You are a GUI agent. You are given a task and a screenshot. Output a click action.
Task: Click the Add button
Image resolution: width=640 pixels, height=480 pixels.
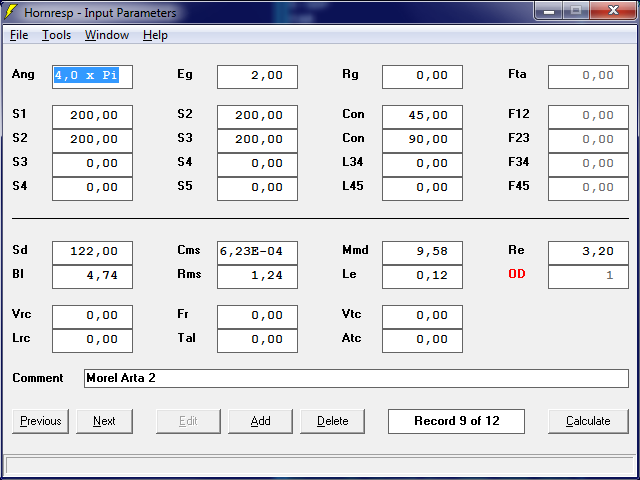point(260,421)
